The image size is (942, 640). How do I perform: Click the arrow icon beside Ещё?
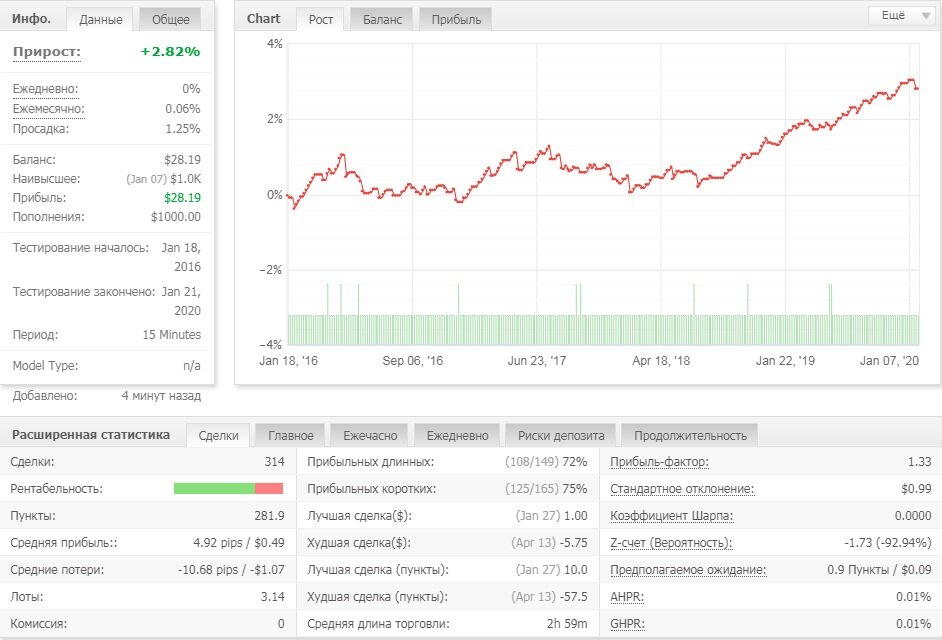point(925,16)
